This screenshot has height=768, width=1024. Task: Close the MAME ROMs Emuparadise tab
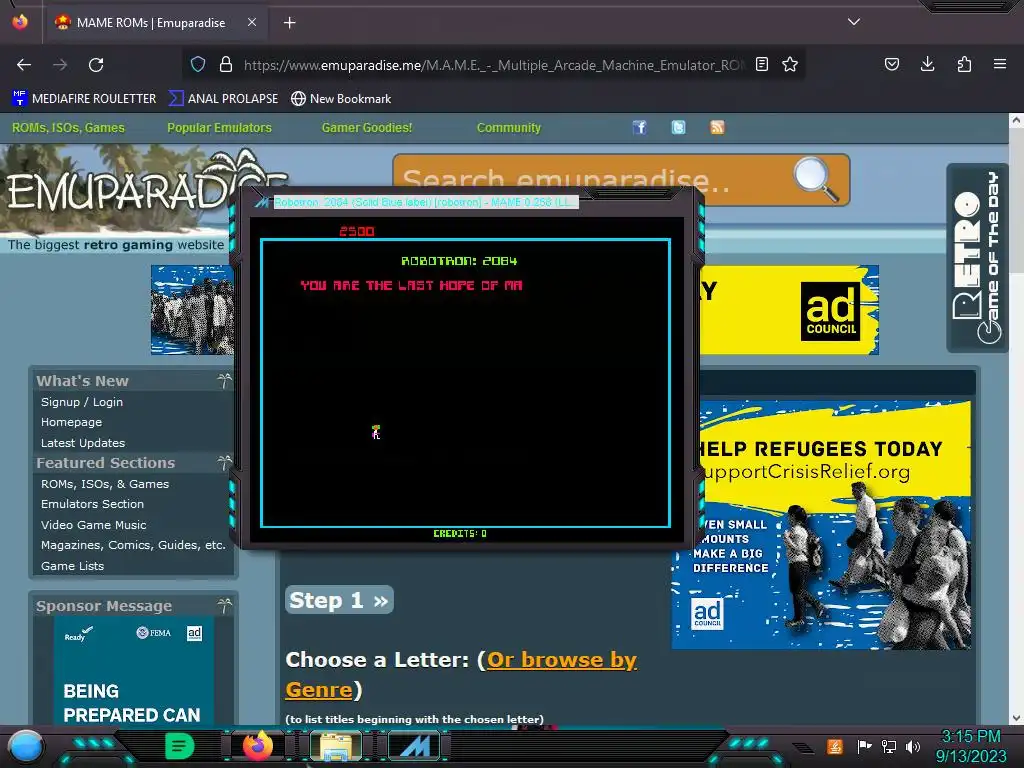pos(252,22)
